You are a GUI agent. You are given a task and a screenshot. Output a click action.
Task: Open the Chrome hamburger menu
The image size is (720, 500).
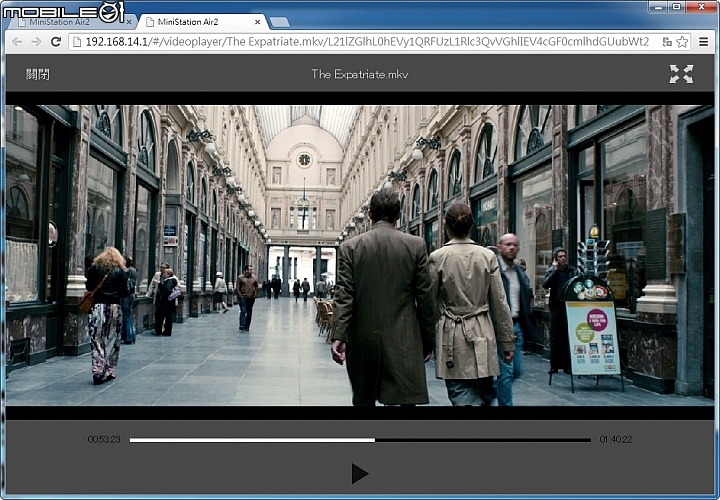703,42
